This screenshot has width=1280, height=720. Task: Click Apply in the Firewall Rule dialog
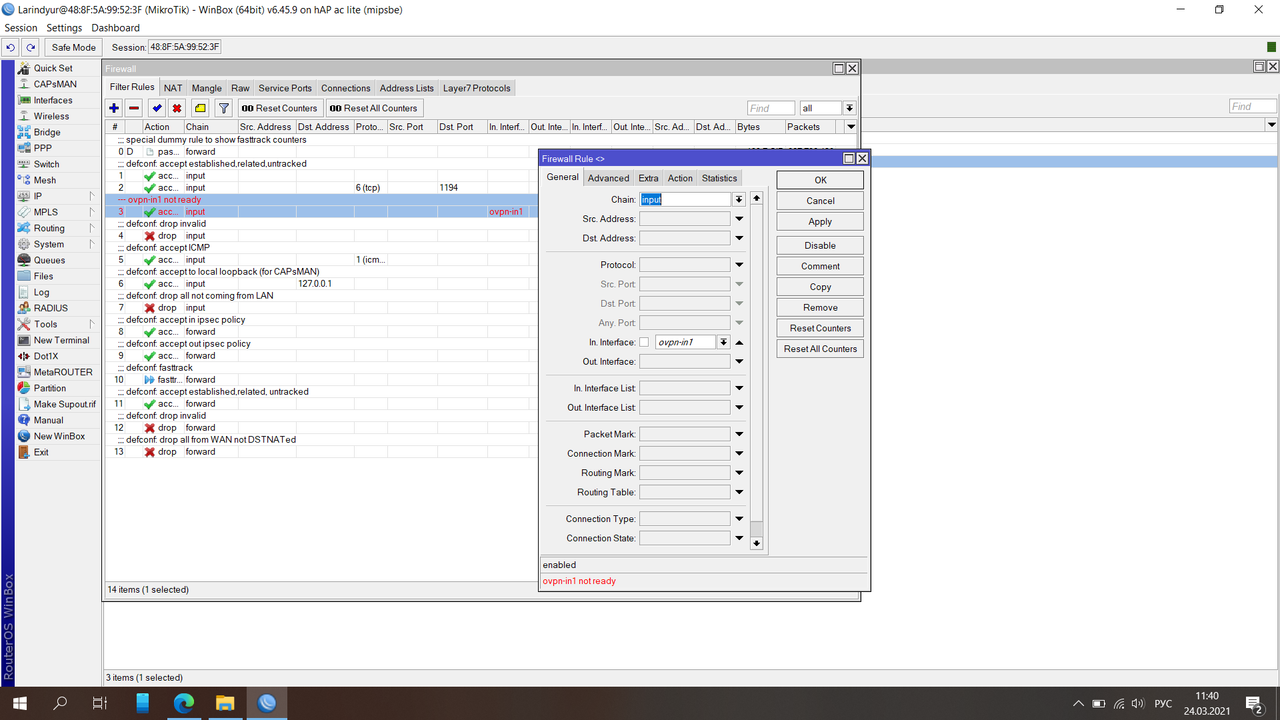(820, 222)
